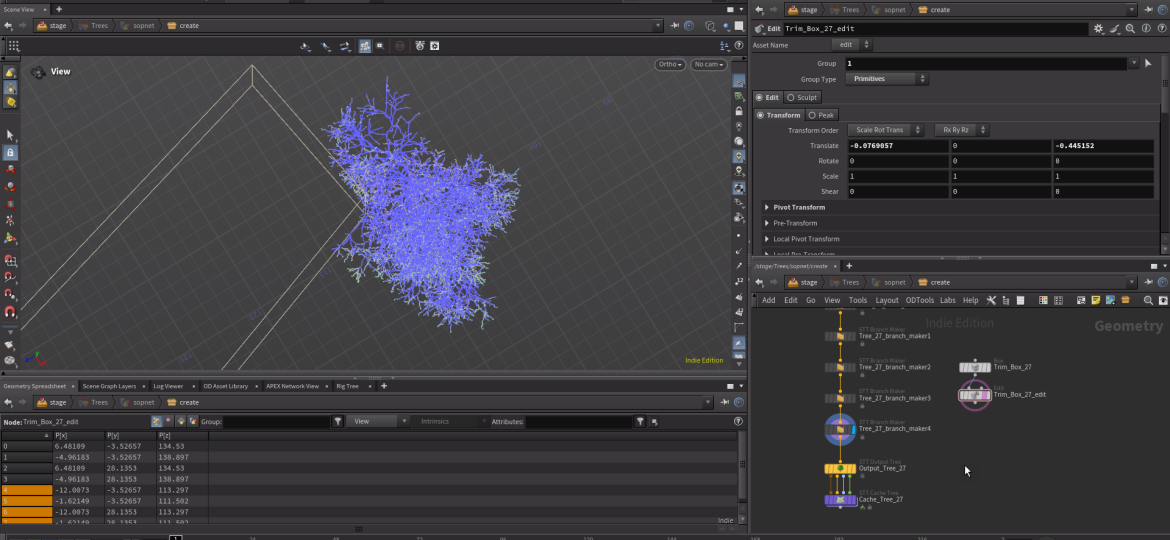
Task: Open the sticky note icon in network toolbar
Action: 1096,300
